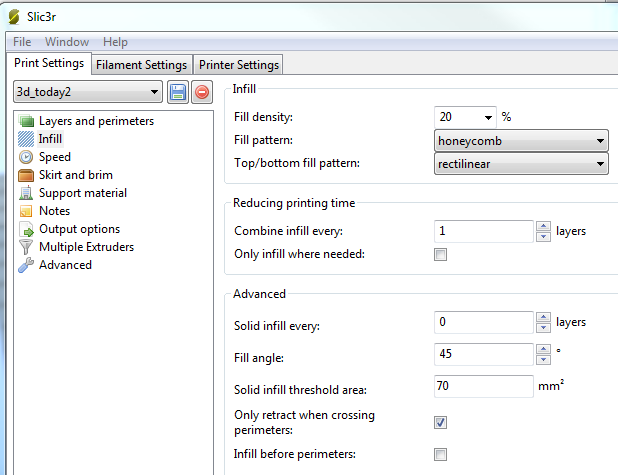Open the Speed settings page
The height and width of the screenshot is (475, 618).
55,157
